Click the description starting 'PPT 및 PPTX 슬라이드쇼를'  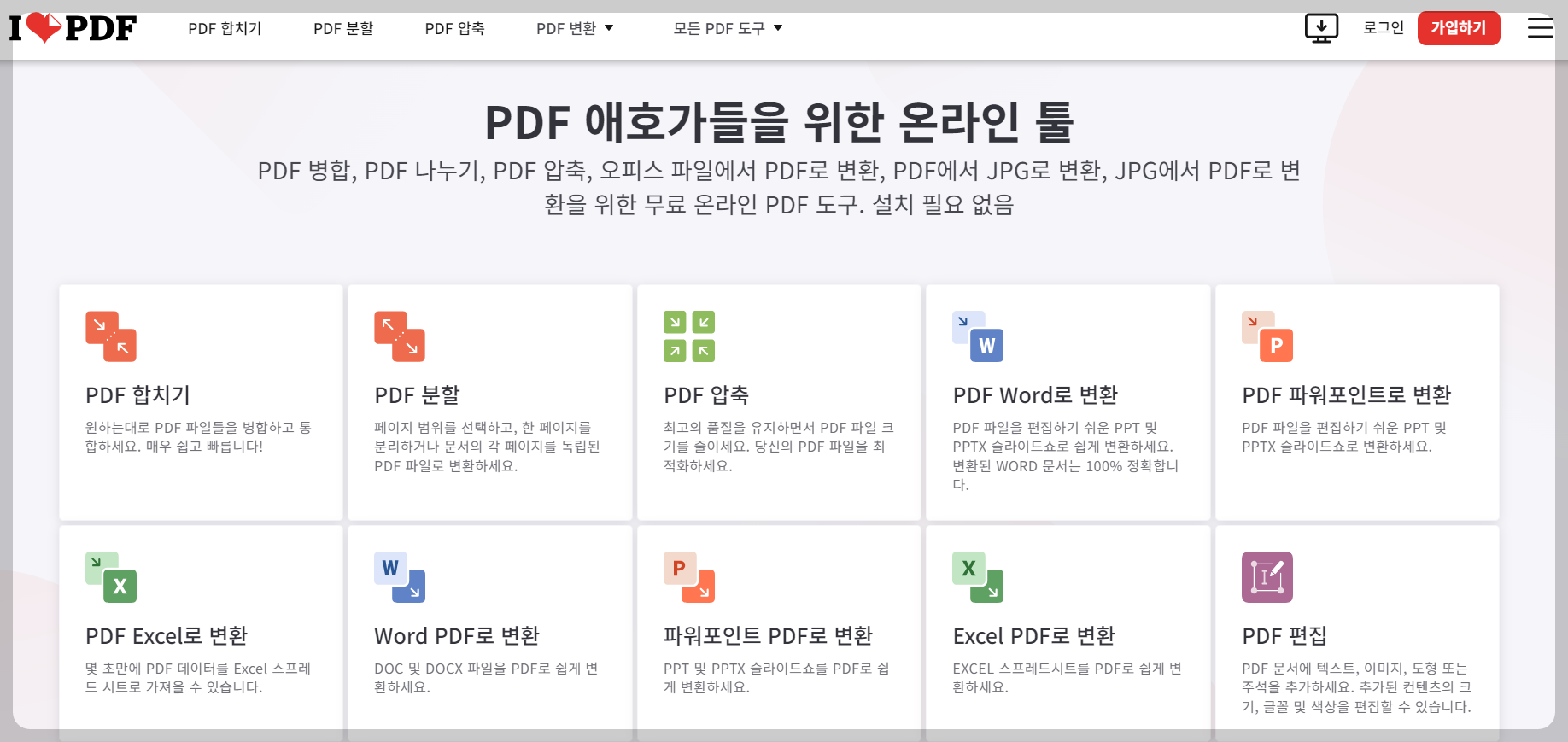point(776,678)
